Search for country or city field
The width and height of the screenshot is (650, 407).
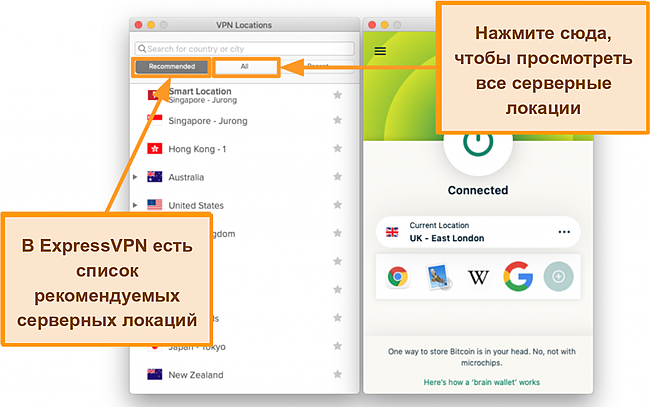tap(245, 49)
